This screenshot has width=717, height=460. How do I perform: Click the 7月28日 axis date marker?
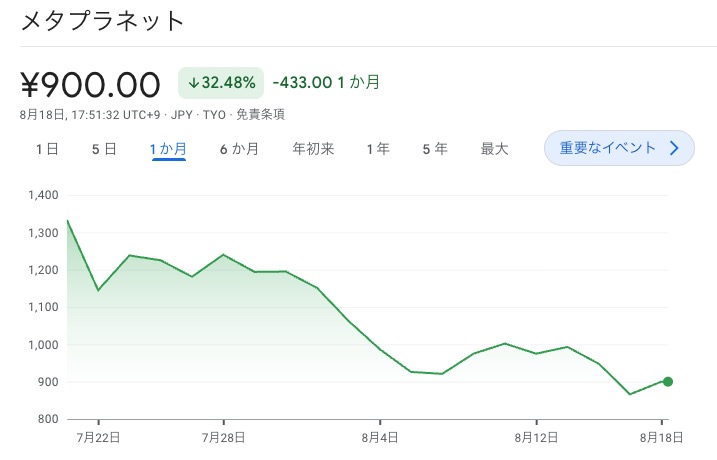coord(223,436)
